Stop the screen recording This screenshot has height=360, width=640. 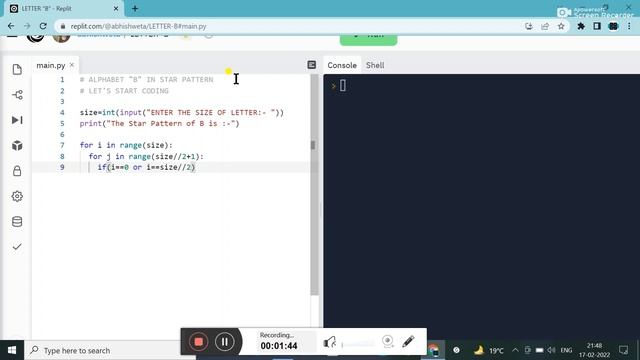[x=199, y=342]
